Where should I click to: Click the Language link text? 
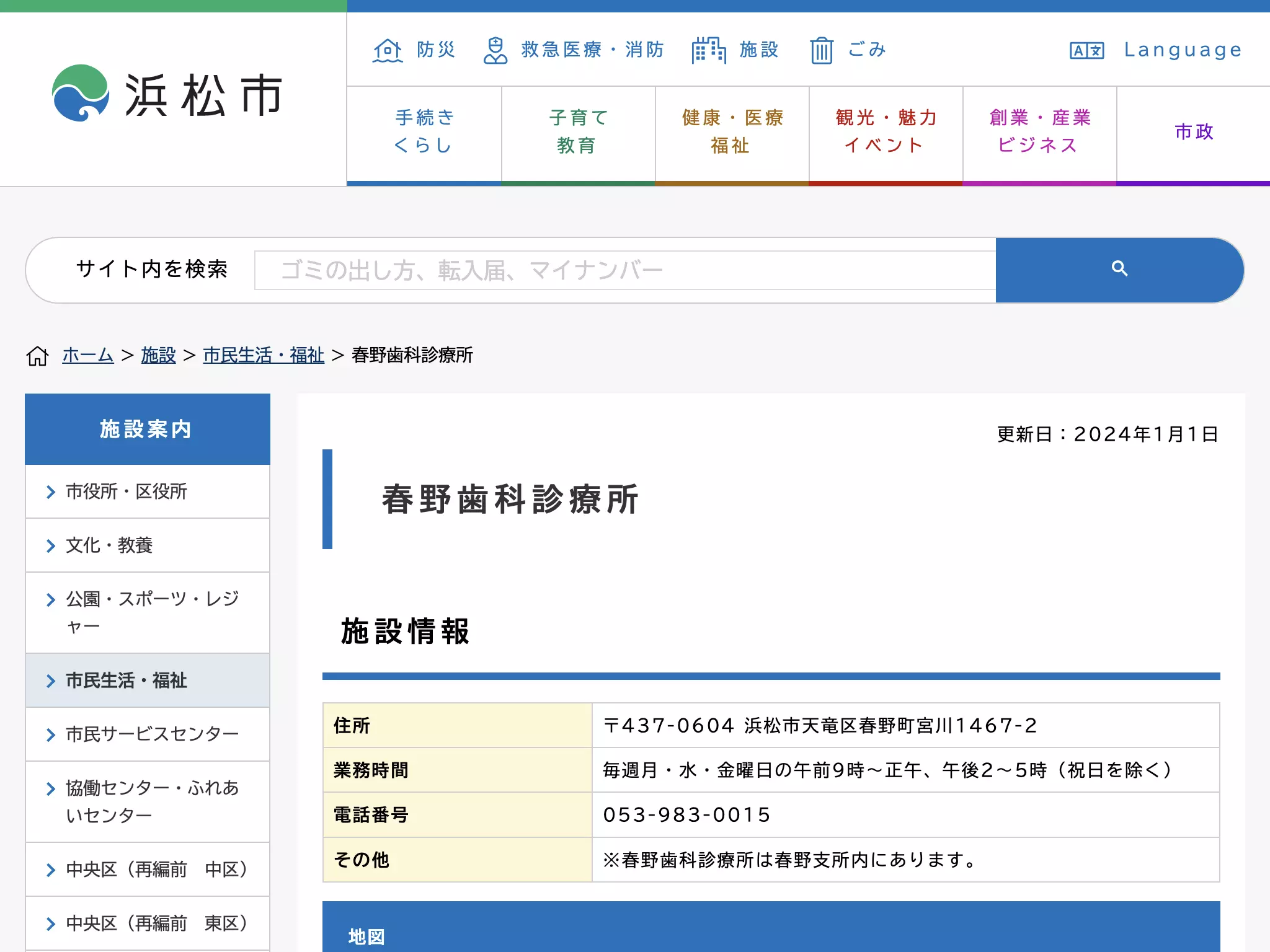1183,50
